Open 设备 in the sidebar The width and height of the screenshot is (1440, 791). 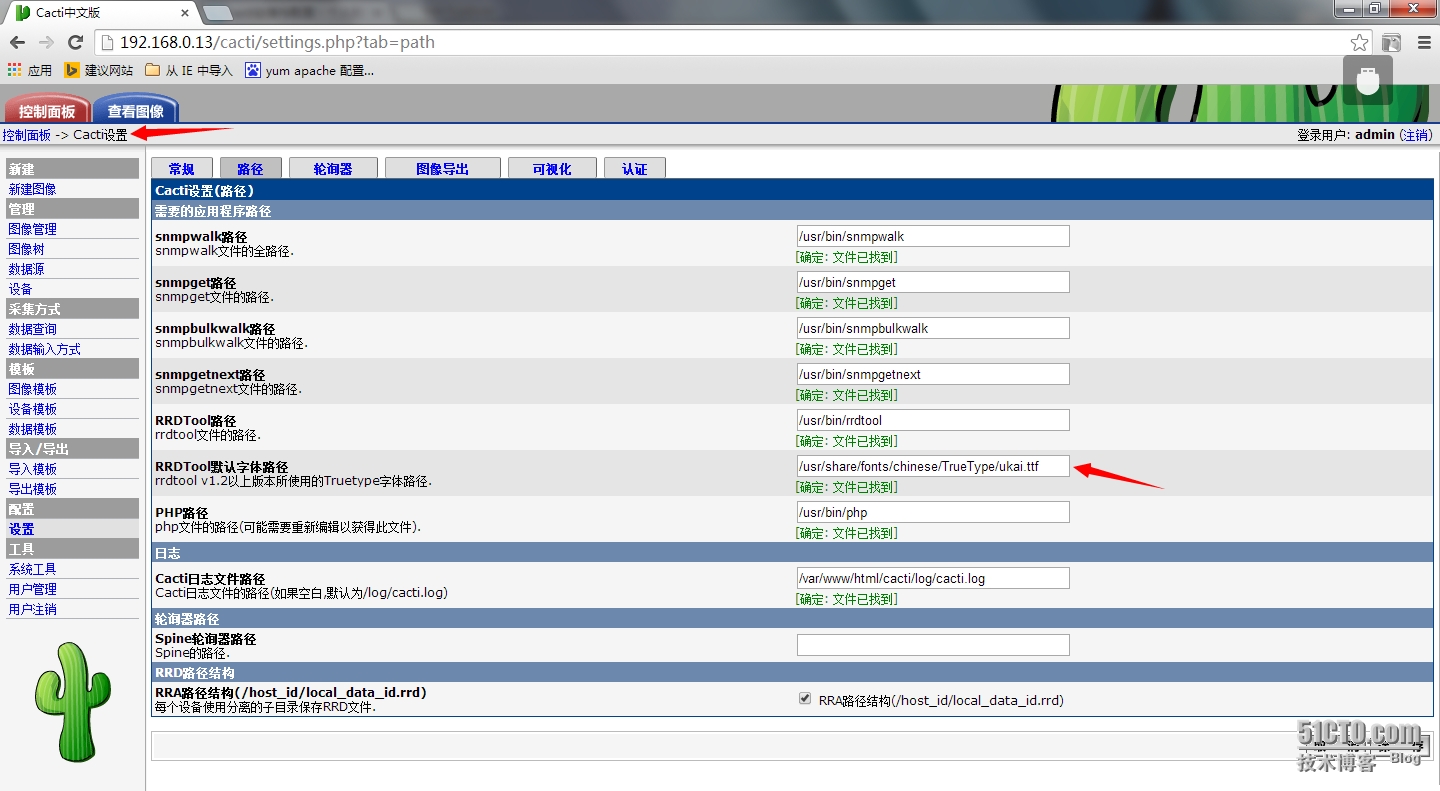(x=20, y=289)
